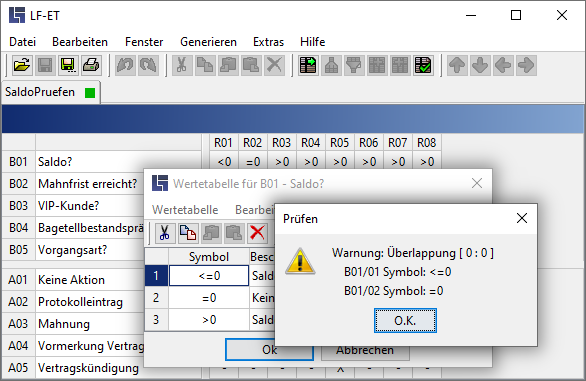586x381 pixels.
Task: Click the Cut scissors icon in main toolbar
Action: [x=182, y=65]
